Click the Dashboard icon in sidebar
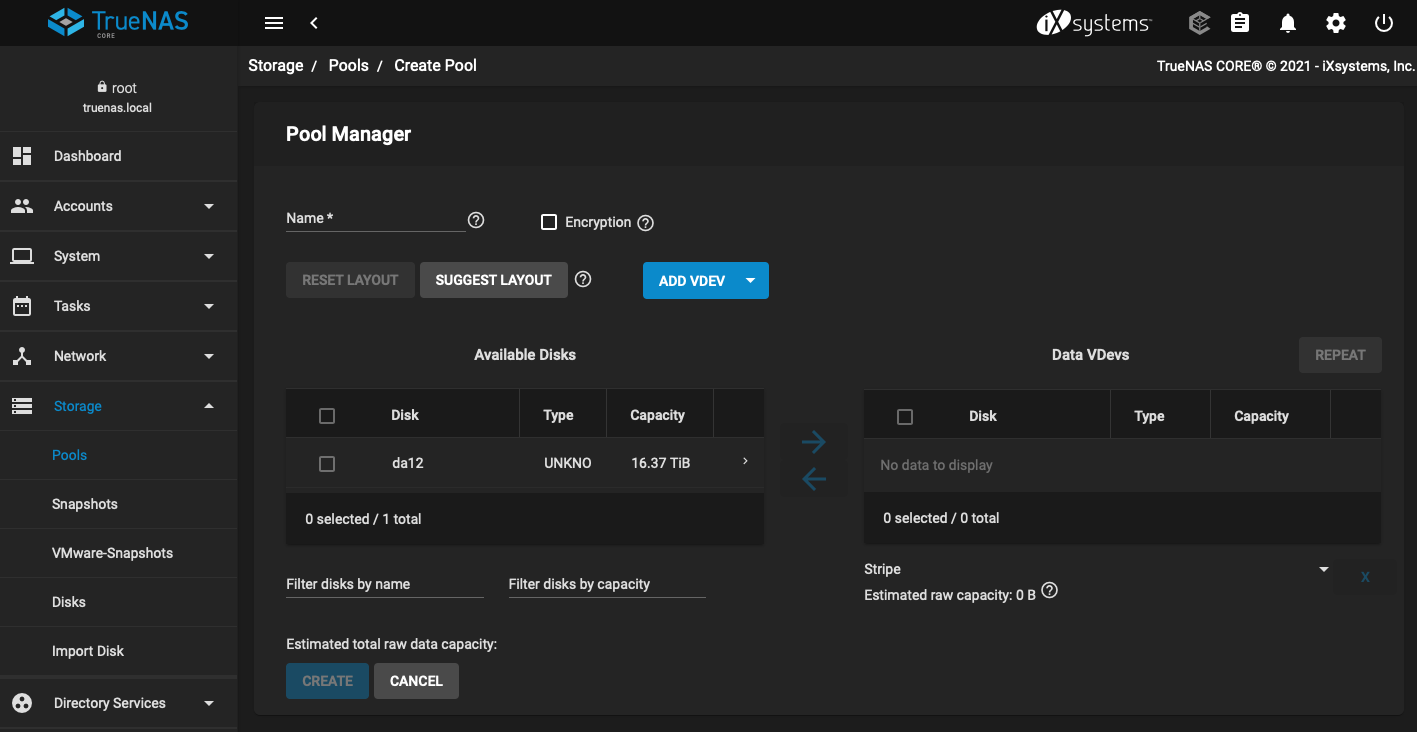1417x732 pixels. [x=22, y=156]
